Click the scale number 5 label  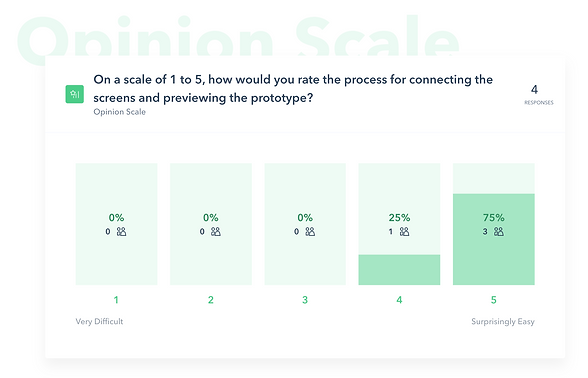pos(494,300)
